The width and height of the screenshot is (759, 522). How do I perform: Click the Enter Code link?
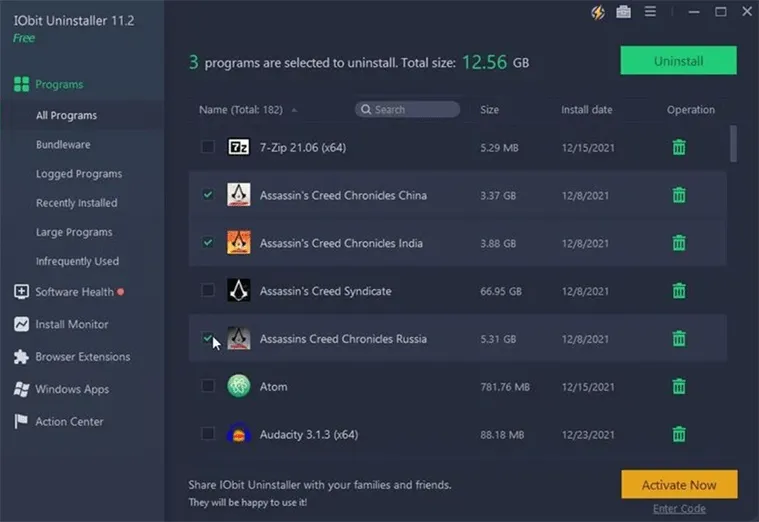679,509
